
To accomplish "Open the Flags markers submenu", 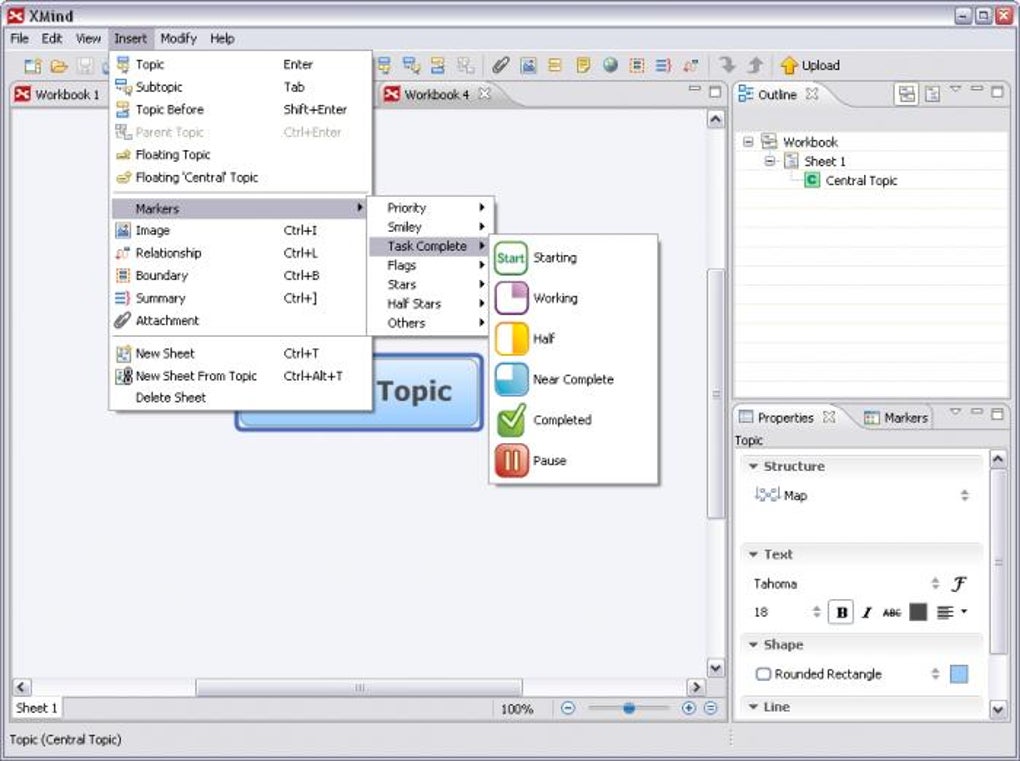I will pos(431,265).
